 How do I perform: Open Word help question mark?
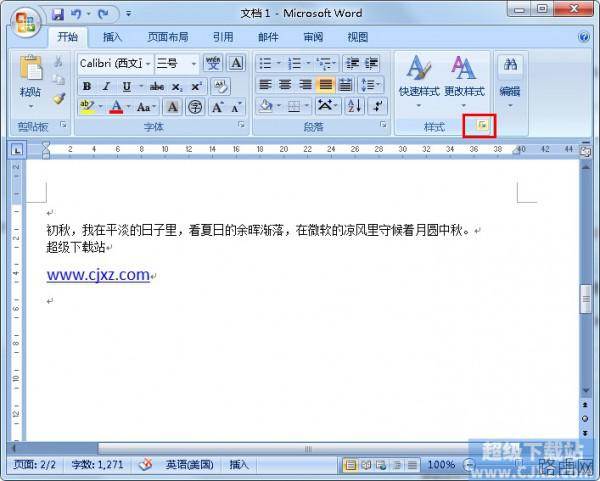[584, 37]
